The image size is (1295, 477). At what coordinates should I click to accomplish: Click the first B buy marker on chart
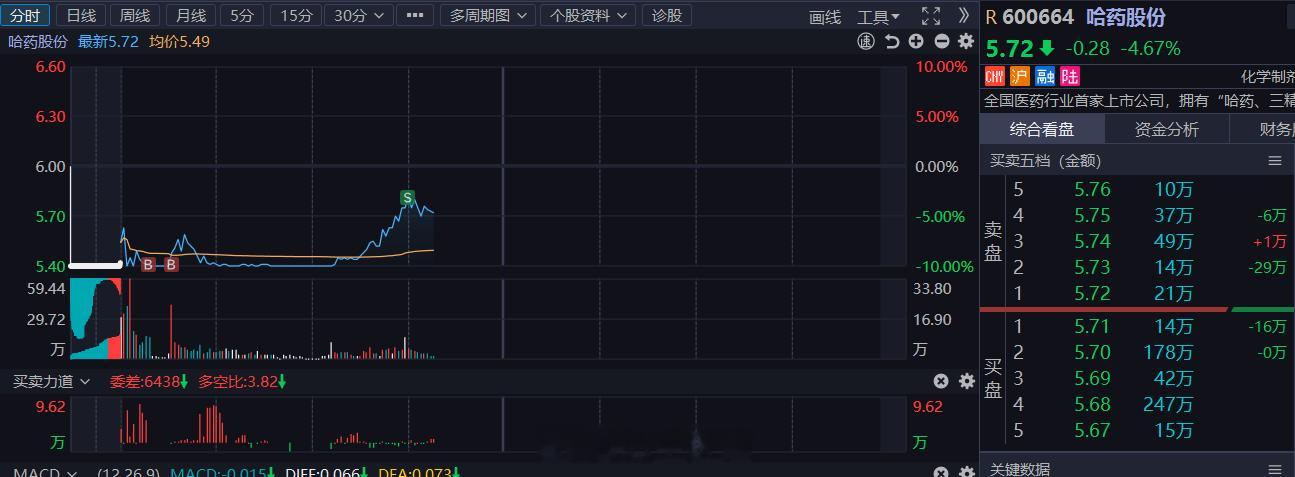pyautogui.click(x=148, y=265)
